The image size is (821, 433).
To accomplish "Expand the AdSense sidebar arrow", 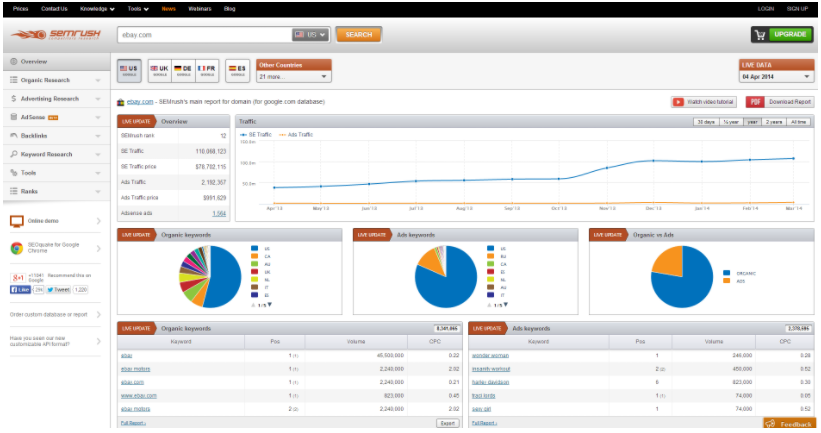I will [x=98, y=117].
